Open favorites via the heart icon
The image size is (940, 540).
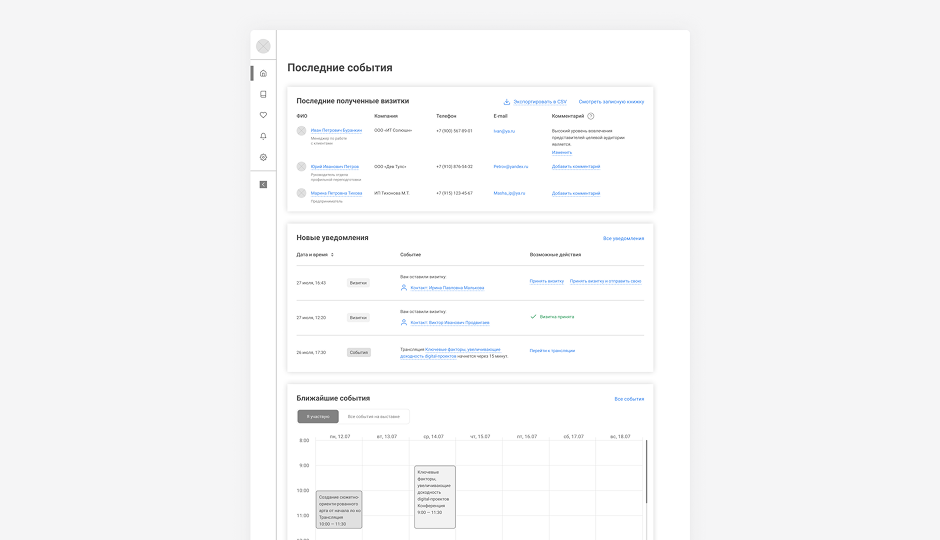pyautogui.click(x=263, y=115)
